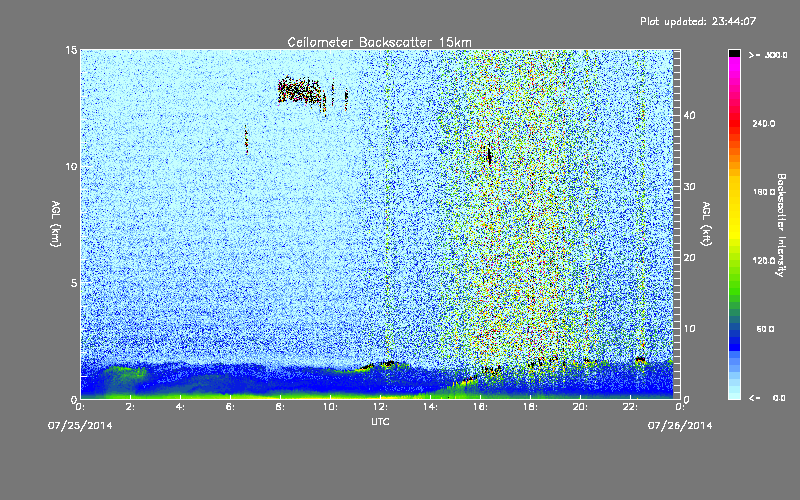Click the '180.0' colorbar label
Viewport: 800px width, 500px height.
pos(764,192)
